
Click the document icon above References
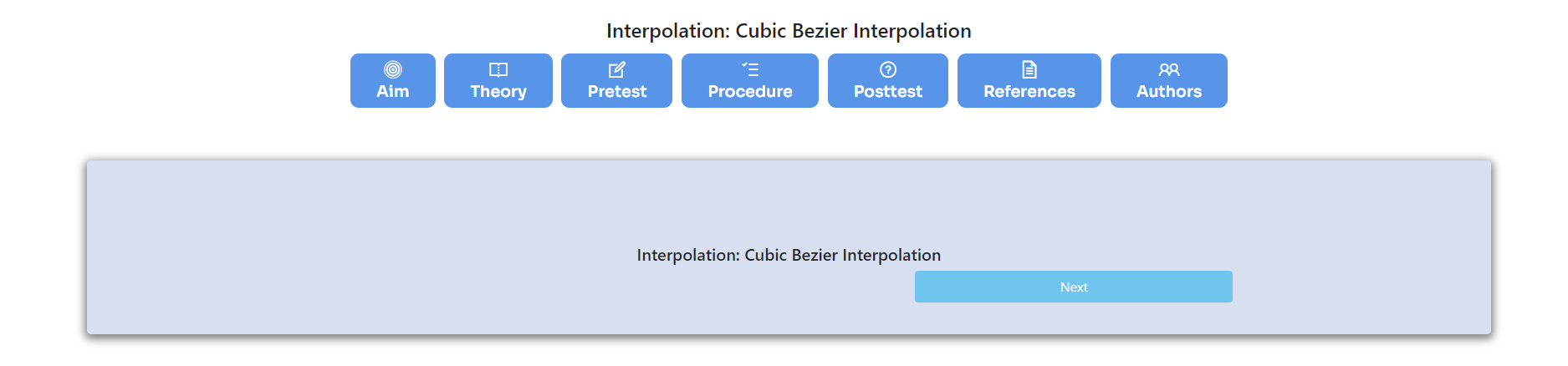pyautogui.click(x=1029, y=69)
